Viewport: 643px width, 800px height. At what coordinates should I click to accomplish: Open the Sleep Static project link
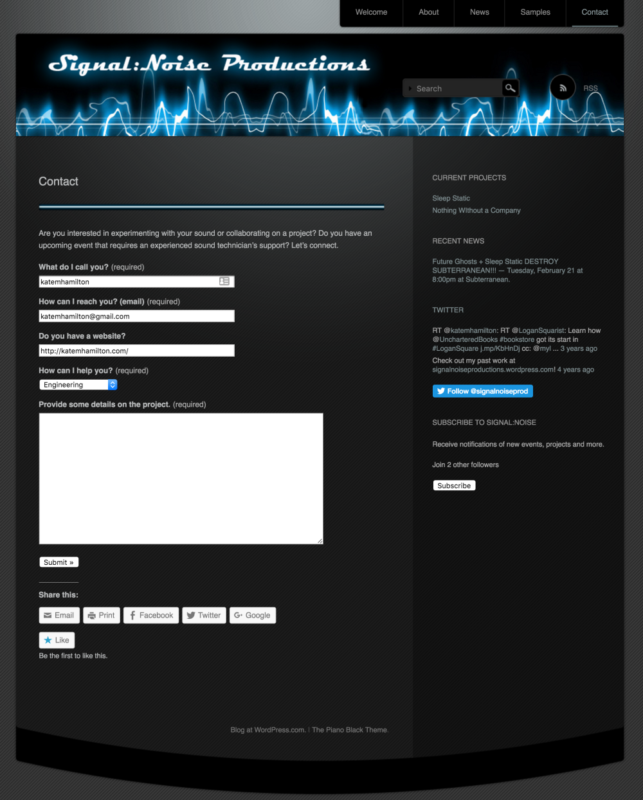(x=451, y=198)
